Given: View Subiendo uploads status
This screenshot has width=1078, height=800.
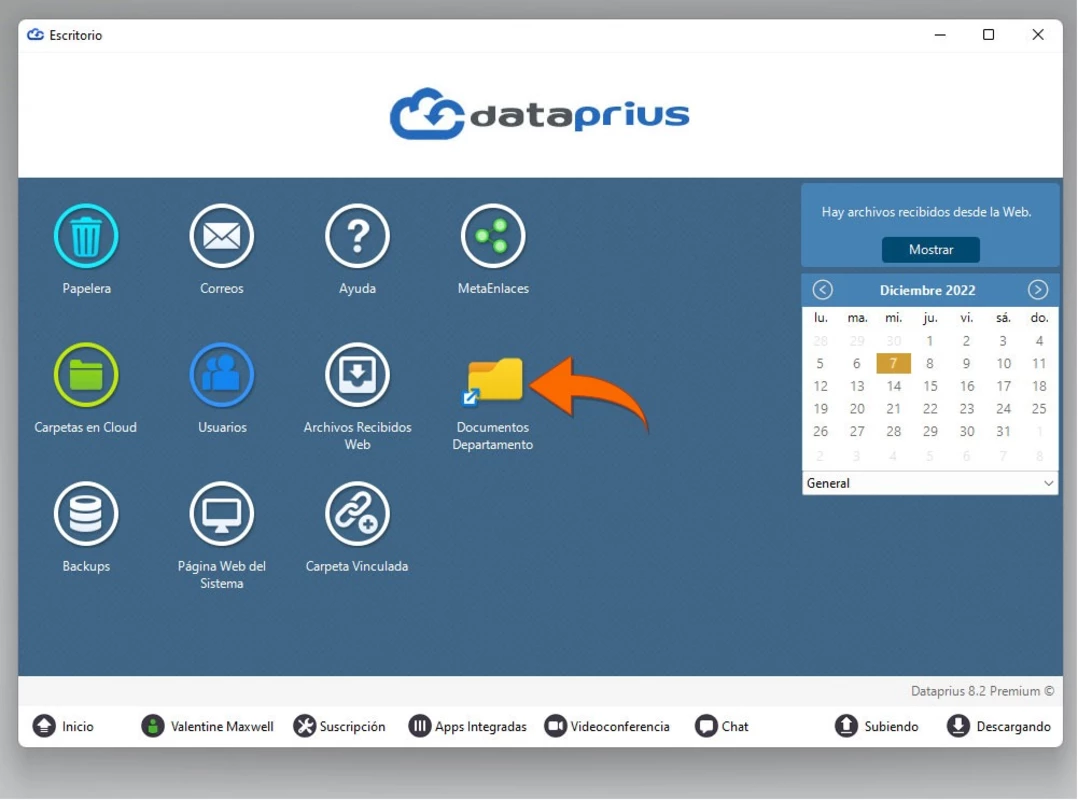Looking at the screenshot, I should coord(877,726).
